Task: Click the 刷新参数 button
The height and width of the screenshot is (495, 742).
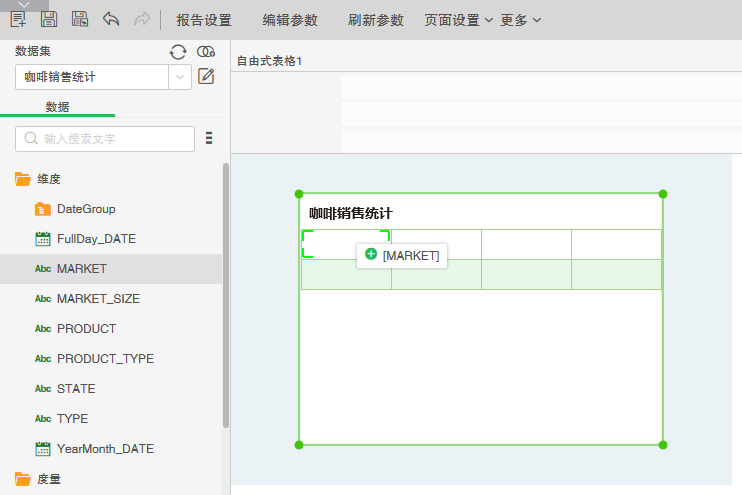Action: (376, 20)
